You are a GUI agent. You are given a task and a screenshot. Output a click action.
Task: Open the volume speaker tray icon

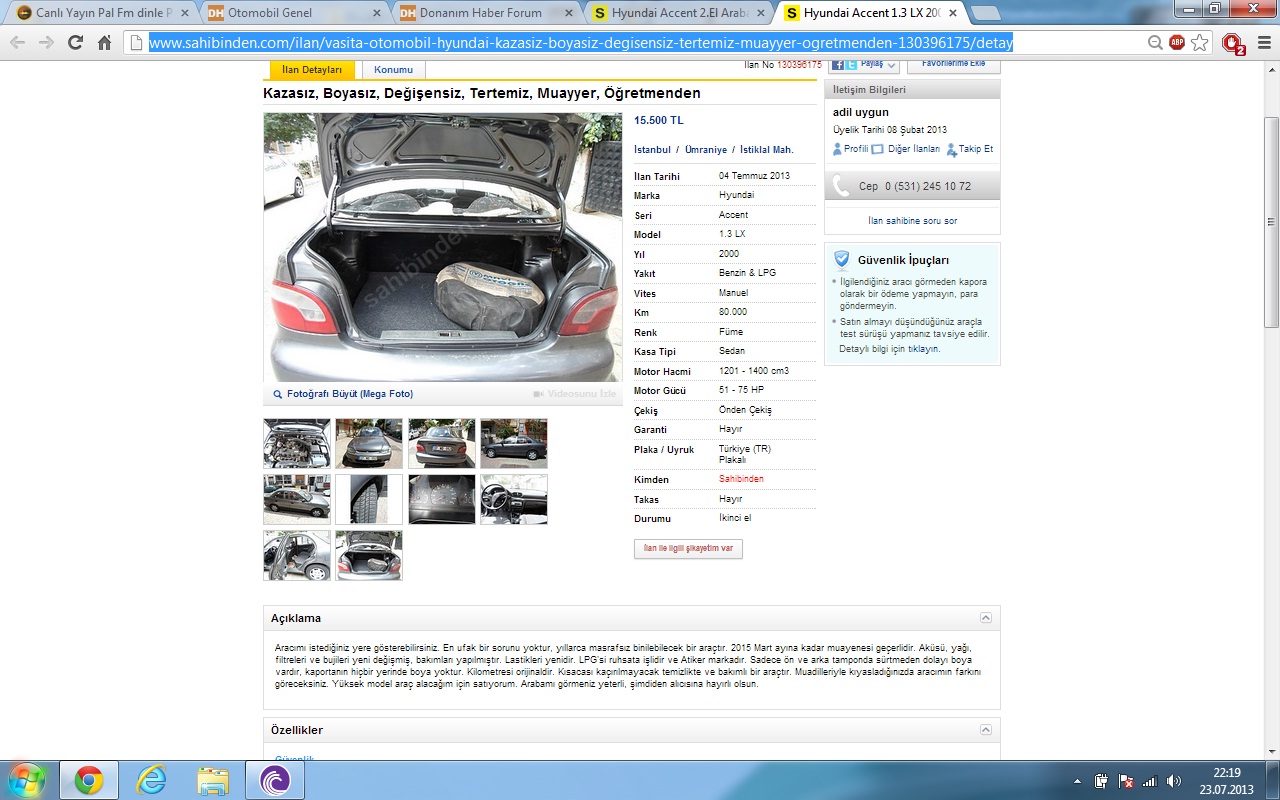pos(1174,781)
